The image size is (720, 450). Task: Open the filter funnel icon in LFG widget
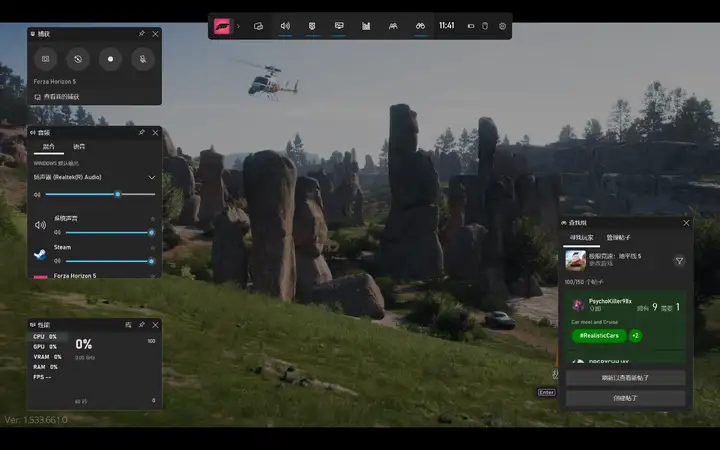coord(679,261)
